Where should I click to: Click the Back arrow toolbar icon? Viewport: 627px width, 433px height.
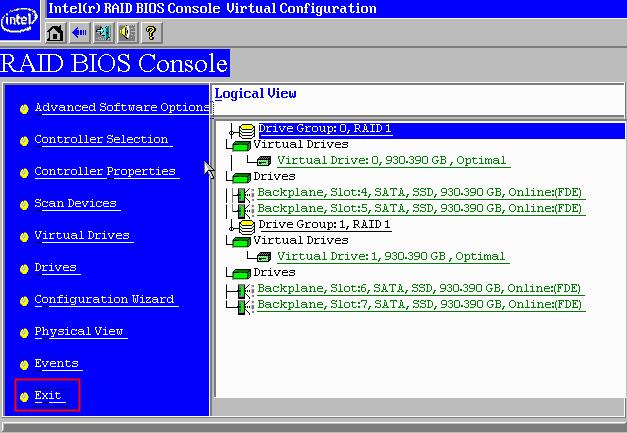79,33
